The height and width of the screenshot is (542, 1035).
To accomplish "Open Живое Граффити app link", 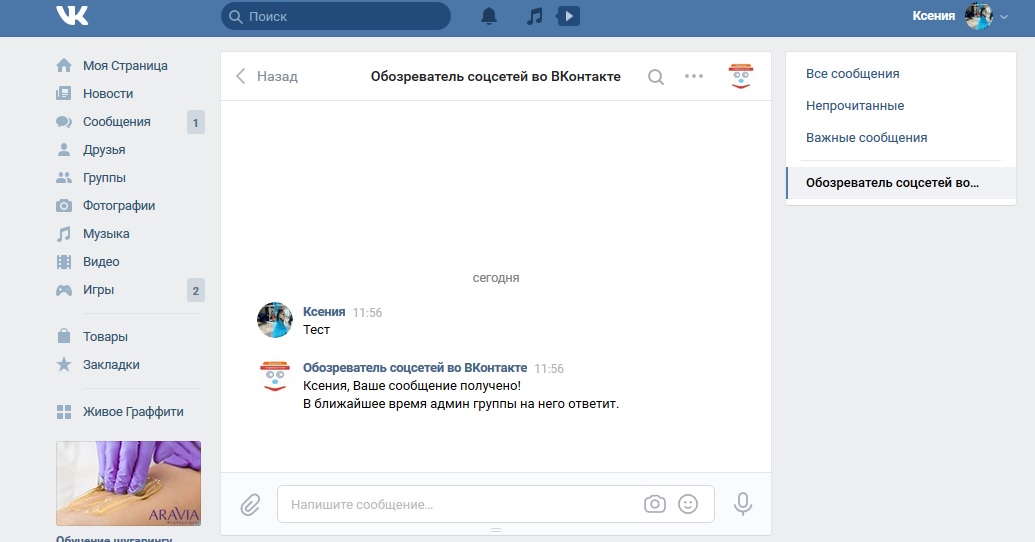I will click(133, 412).
